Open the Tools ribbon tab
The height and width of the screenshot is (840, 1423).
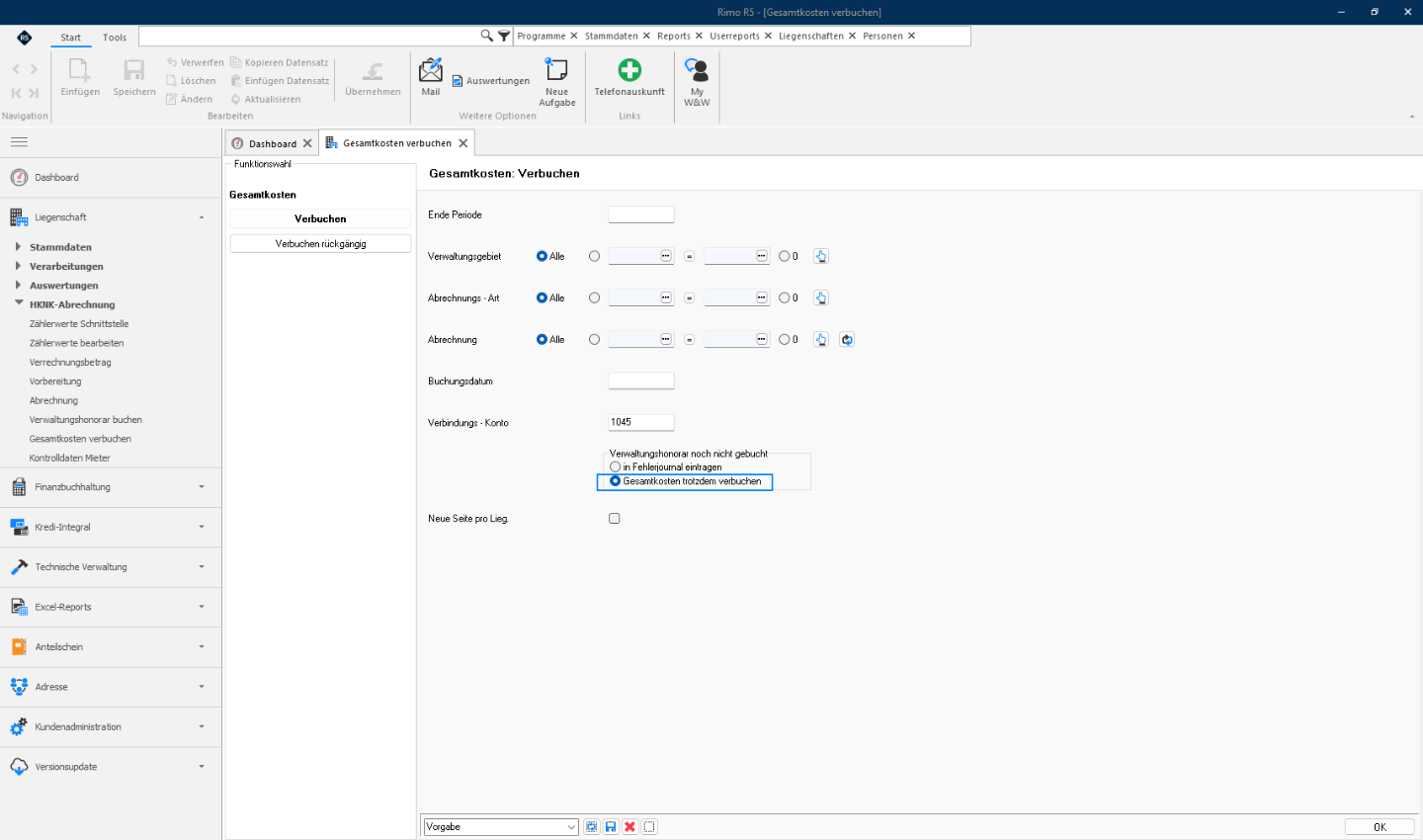tap(115, 38)
